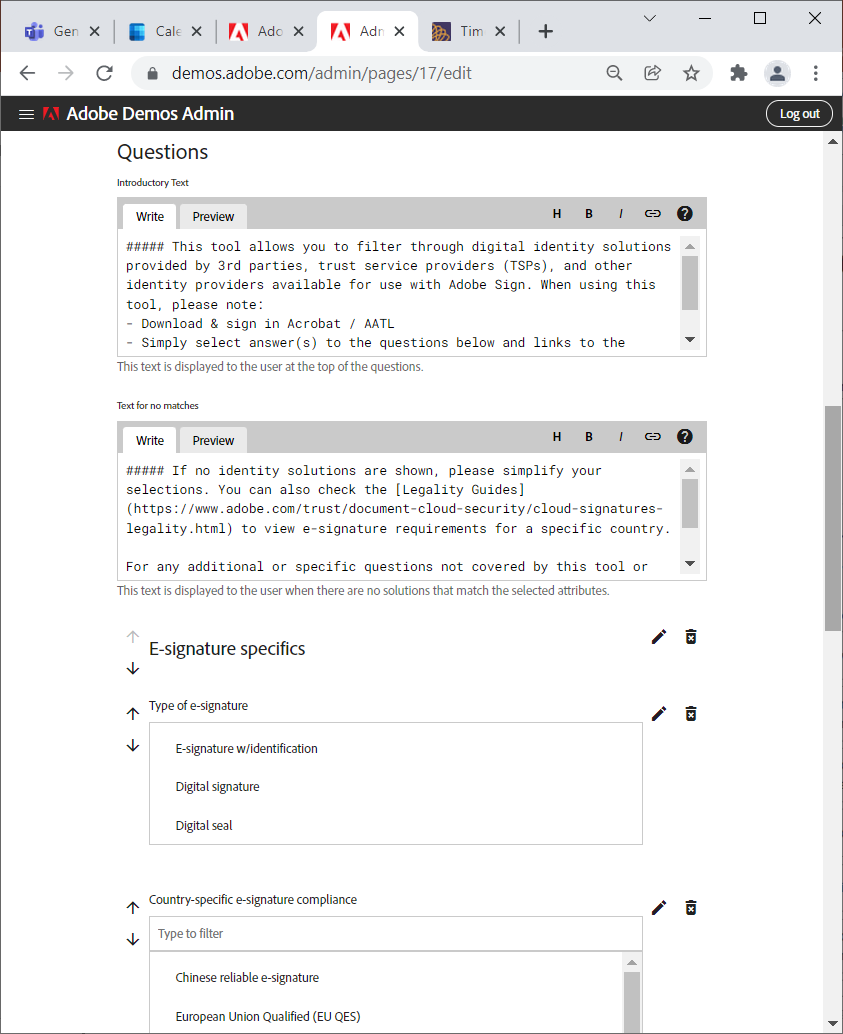843x1034 pixels.
Task: Edit the Type of e-signature question
Action: [659, 714]
